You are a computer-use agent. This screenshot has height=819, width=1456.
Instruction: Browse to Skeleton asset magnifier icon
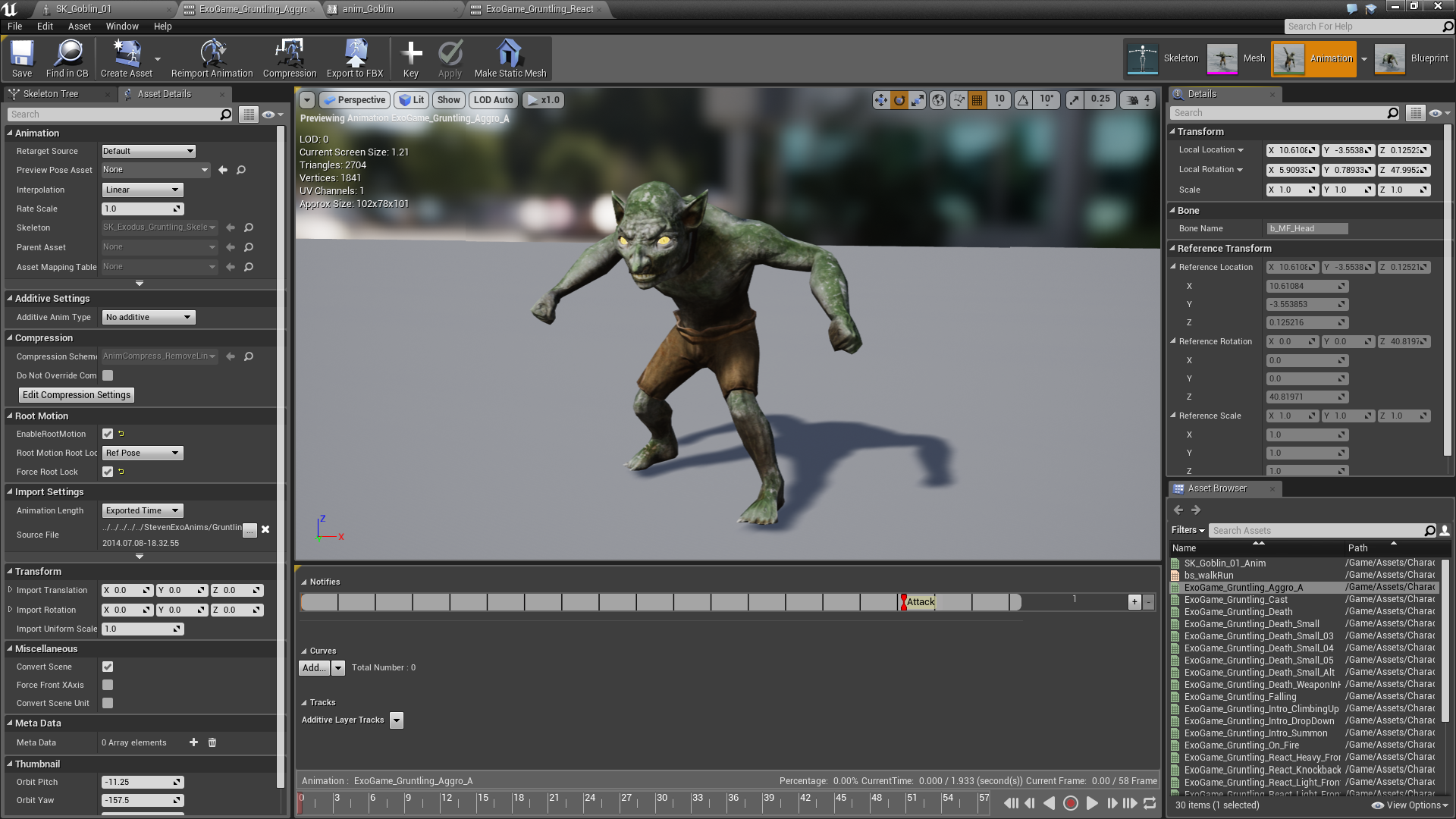click(249, 227)
